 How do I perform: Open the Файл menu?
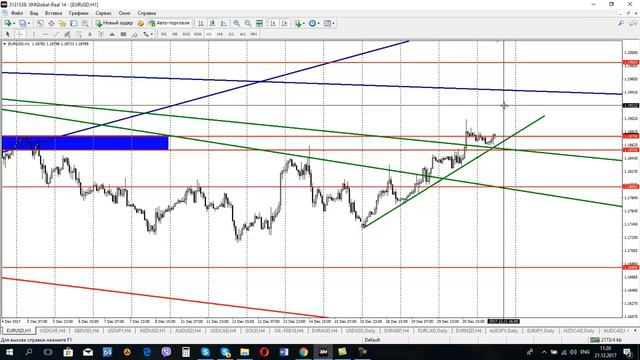[17, 13]
